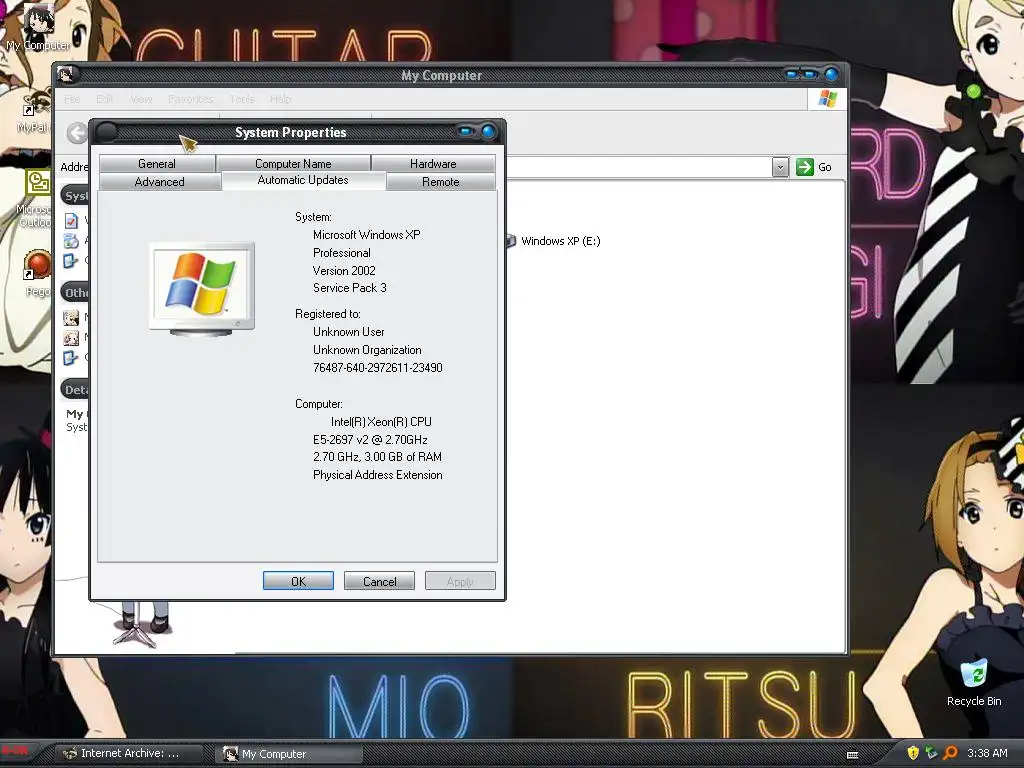
Task: Click the product ID 76487-640-2972611-23490
Action: tap(377, 368)
